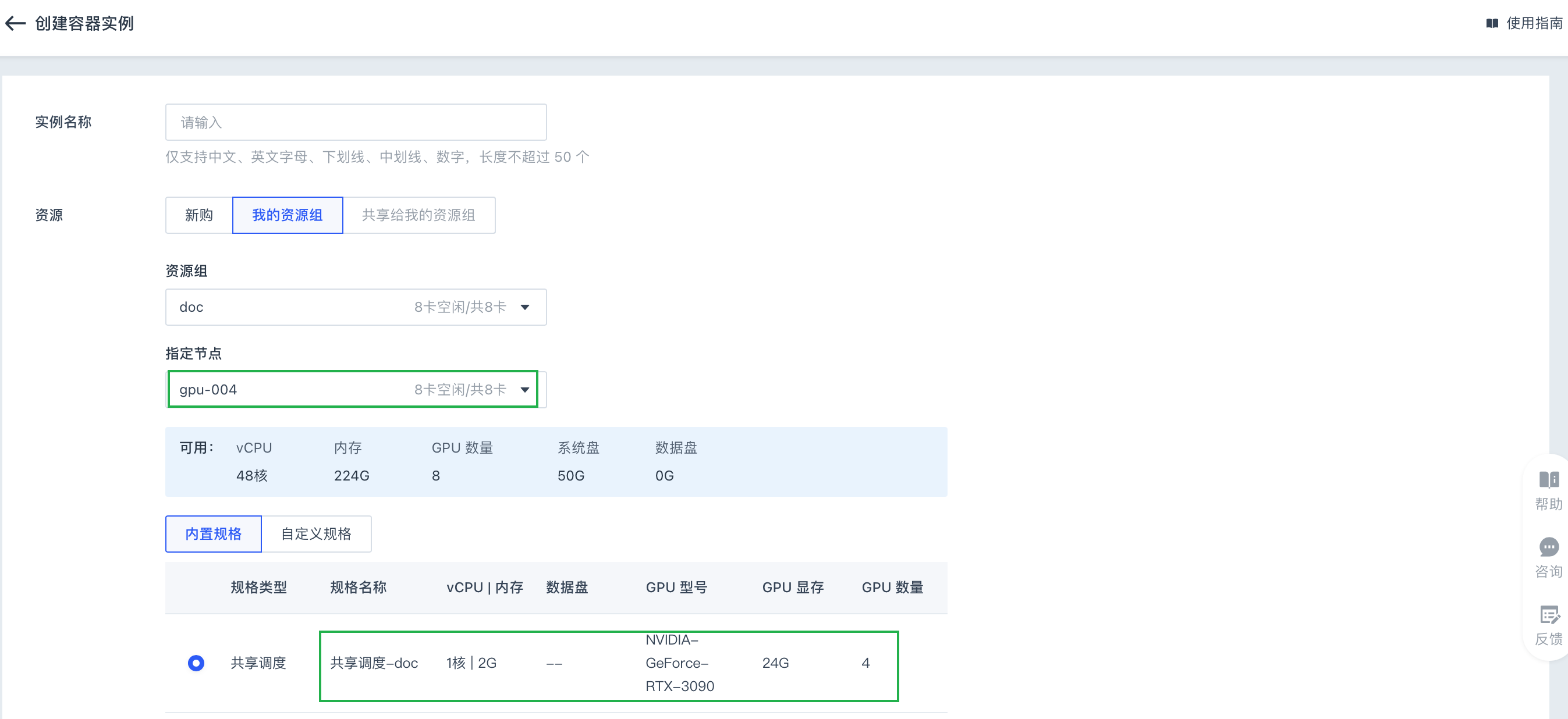Click the 创建容器实例 page title
This screenshot has width=1568, height=719.
point(84,24)
